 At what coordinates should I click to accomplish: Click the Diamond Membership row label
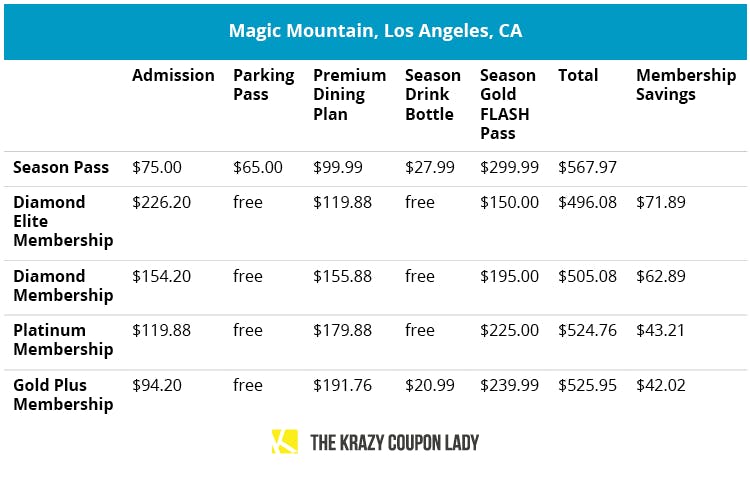click(x=63, y=285)
